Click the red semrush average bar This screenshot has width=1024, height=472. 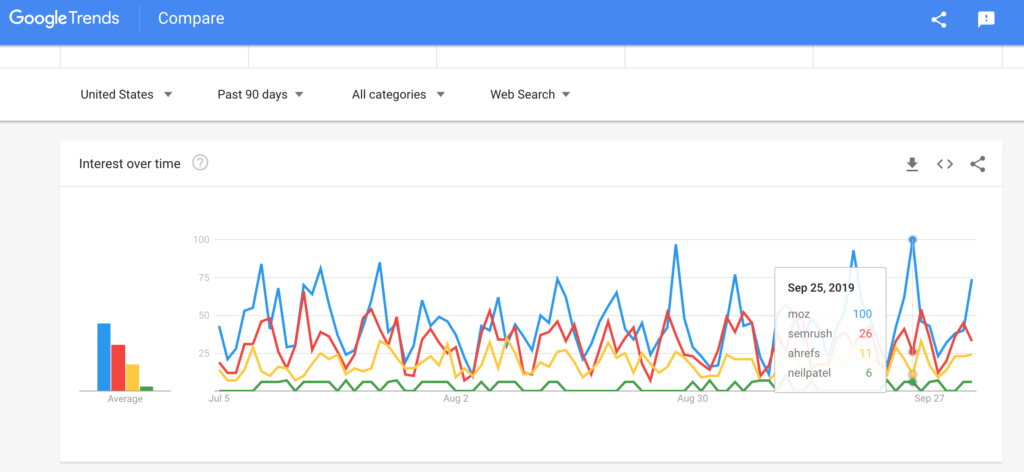pos(118,368)
